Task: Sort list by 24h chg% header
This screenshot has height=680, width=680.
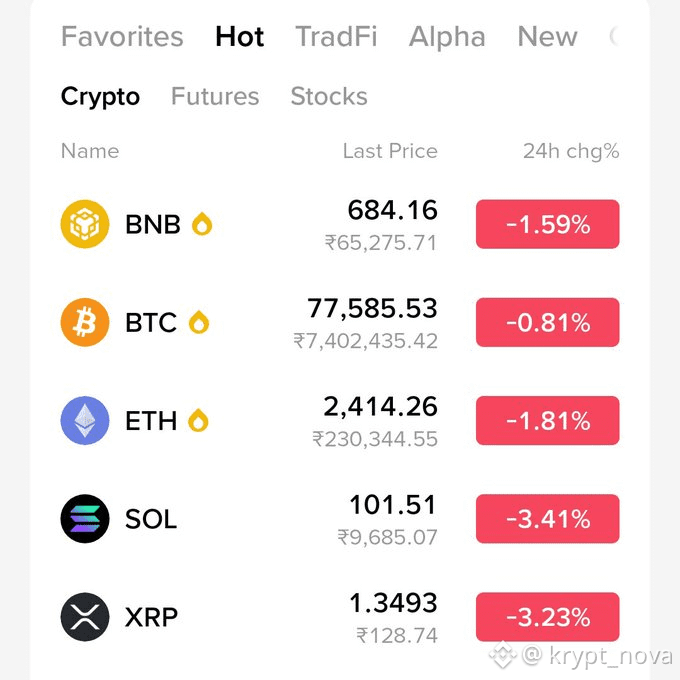Action: (x=571, y=152)
